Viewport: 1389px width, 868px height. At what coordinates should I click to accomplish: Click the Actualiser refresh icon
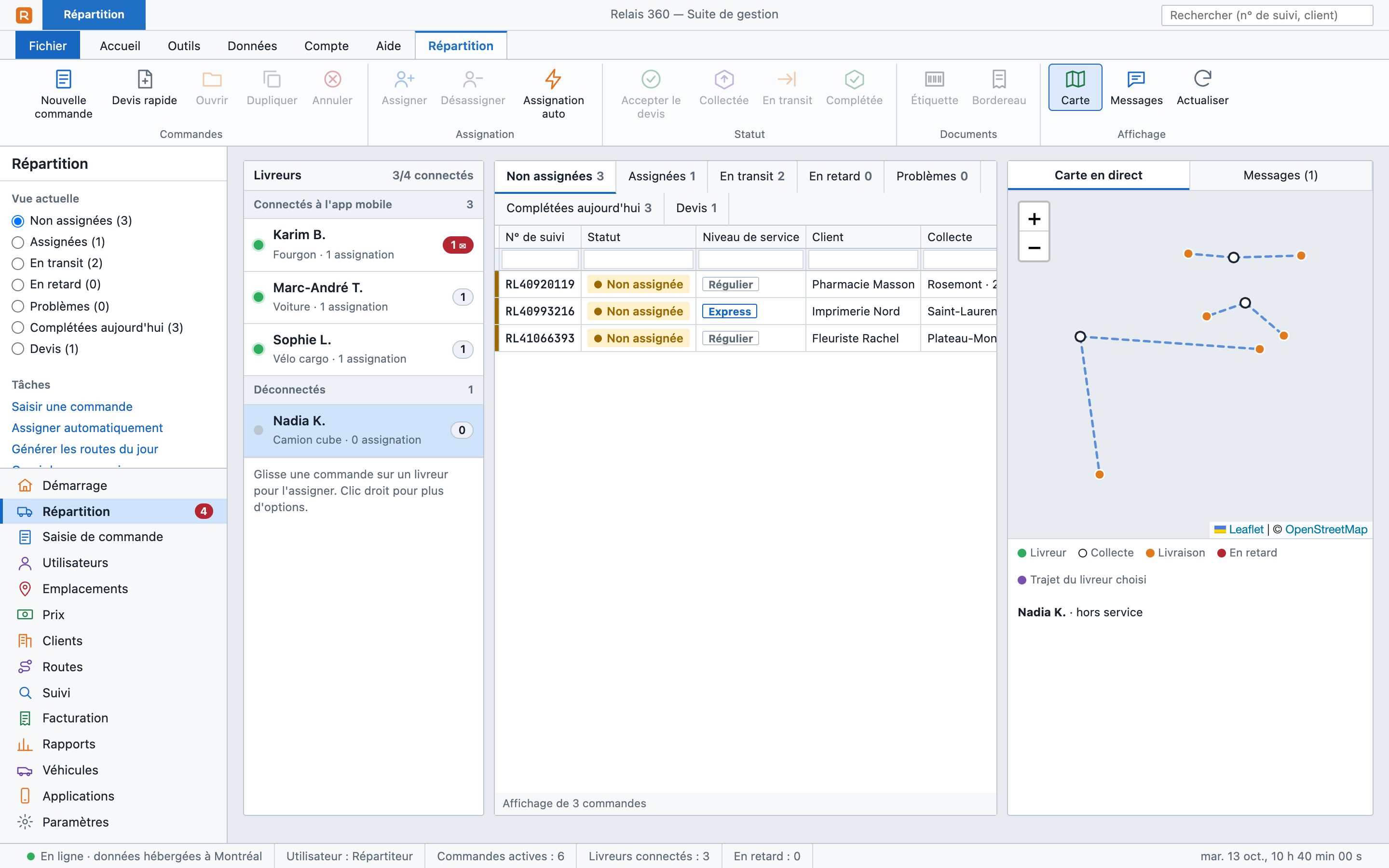(1202, 79)
